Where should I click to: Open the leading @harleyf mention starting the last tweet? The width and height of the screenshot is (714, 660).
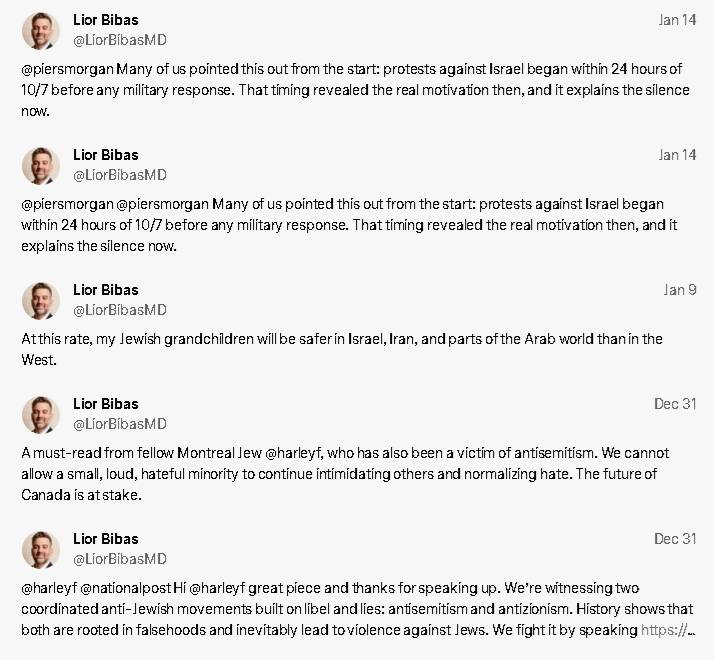click(49, 588)
